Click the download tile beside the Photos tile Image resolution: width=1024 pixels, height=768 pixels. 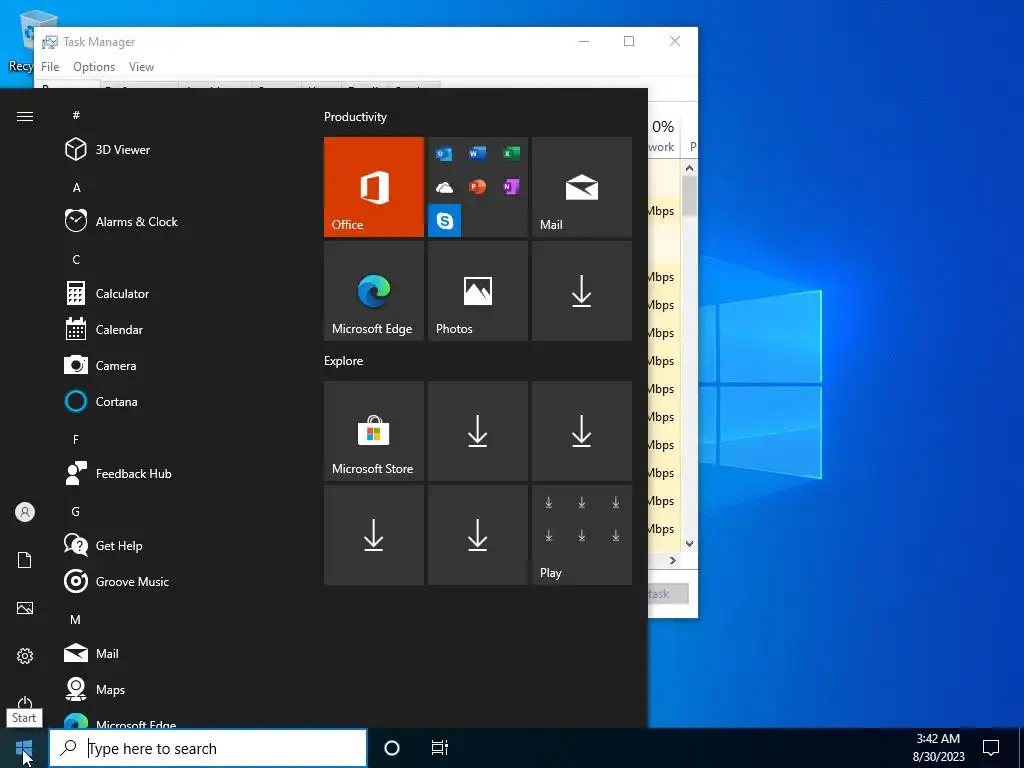click(582, 291)
